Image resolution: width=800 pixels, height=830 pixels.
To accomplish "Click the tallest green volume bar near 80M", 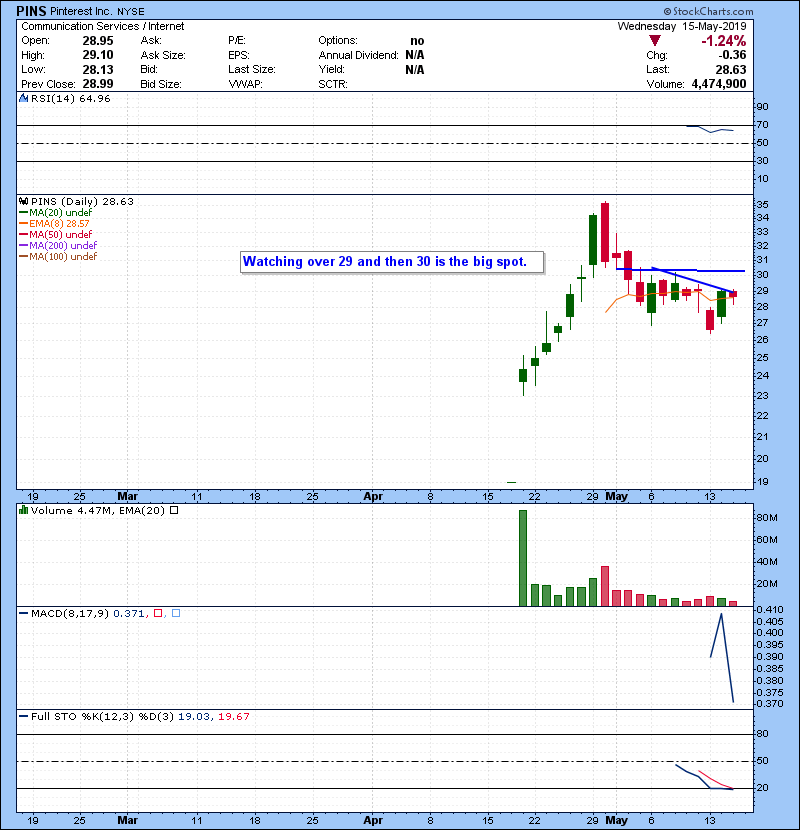I will point(523,558).
